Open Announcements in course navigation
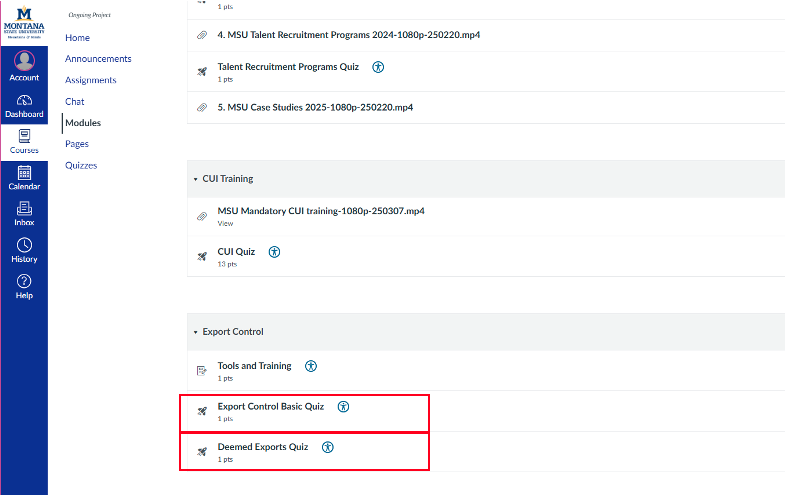Image resolution: width=785 pixels, height=495 pixels. (x=98, y=59)
